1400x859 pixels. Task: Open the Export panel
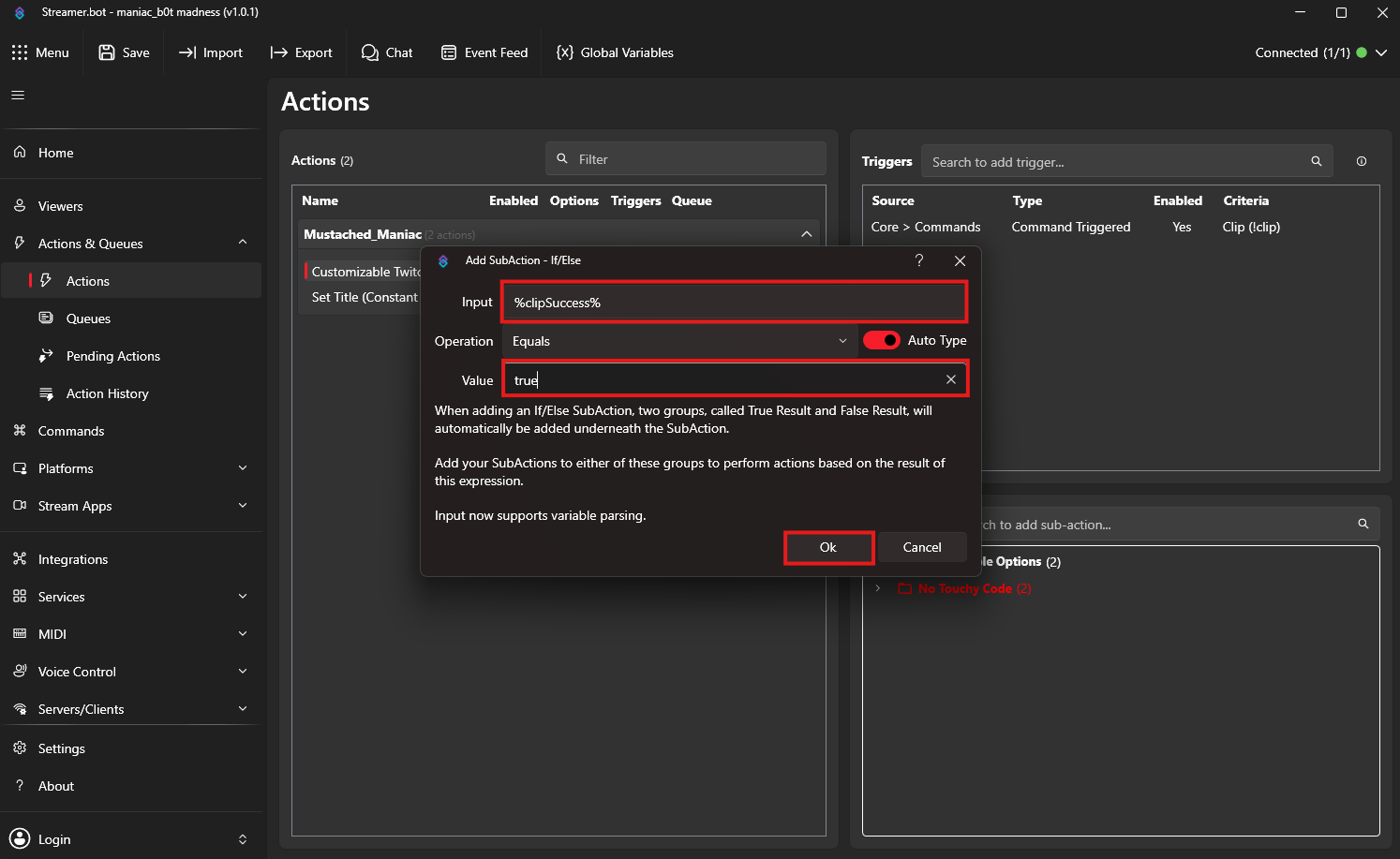[x=301, y=52]
